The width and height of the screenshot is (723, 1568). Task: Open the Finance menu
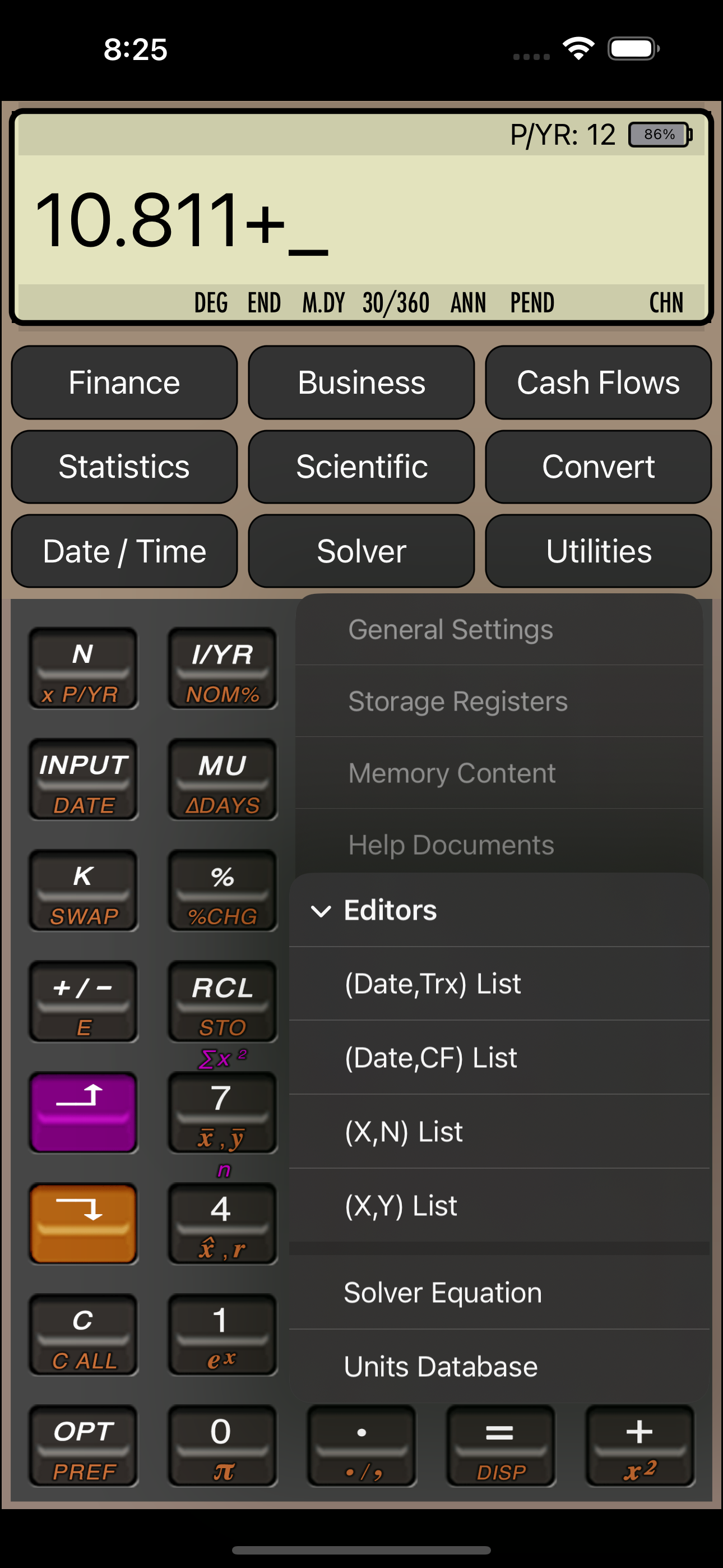pos(124,382)
